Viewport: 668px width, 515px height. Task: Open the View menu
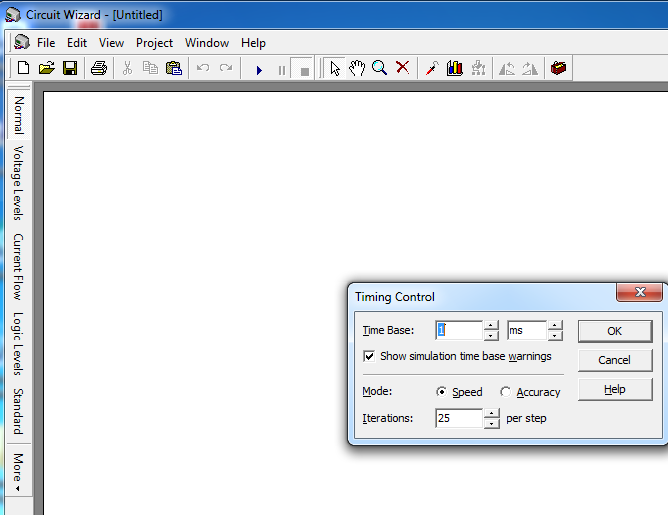(111, 43)
